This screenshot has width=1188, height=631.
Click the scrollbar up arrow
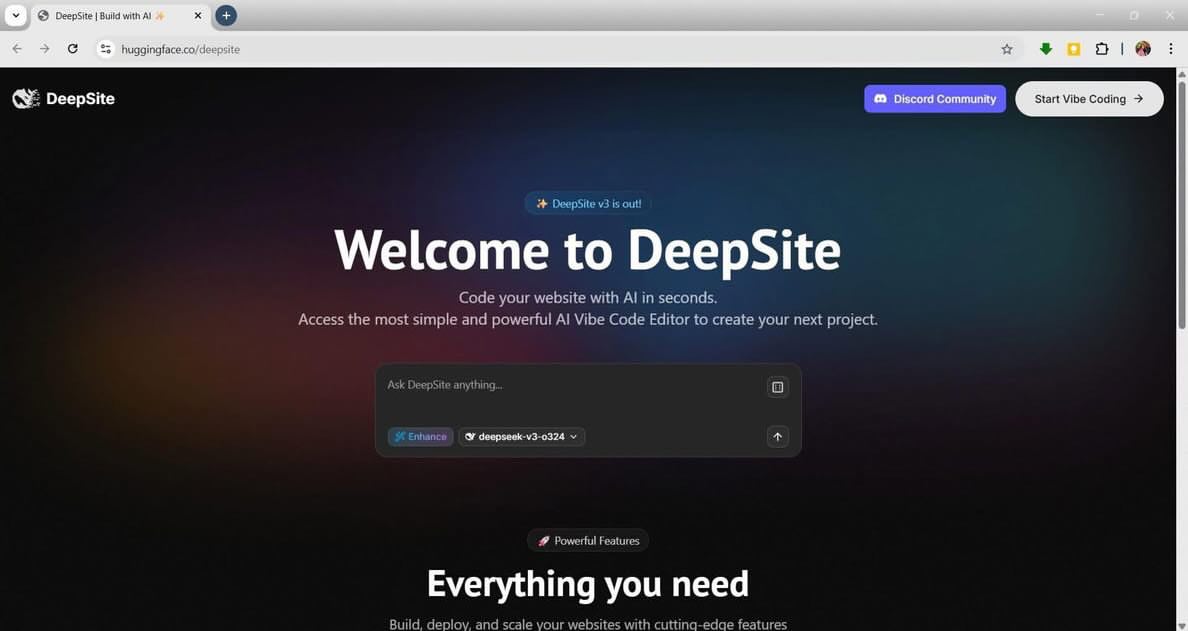pos(1181,73)
